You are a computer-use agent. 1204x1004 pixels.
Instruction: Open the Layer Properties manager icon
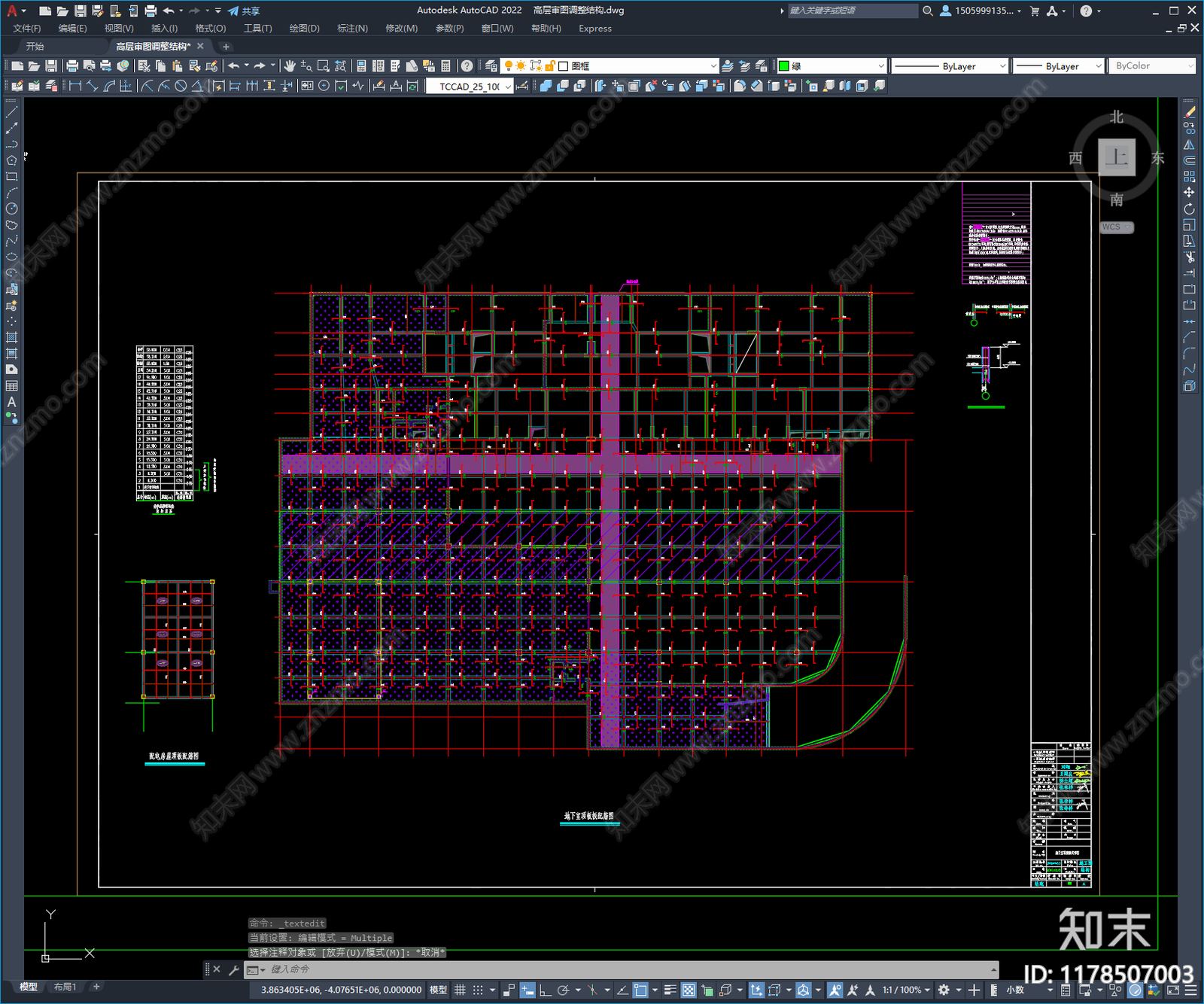491,66
